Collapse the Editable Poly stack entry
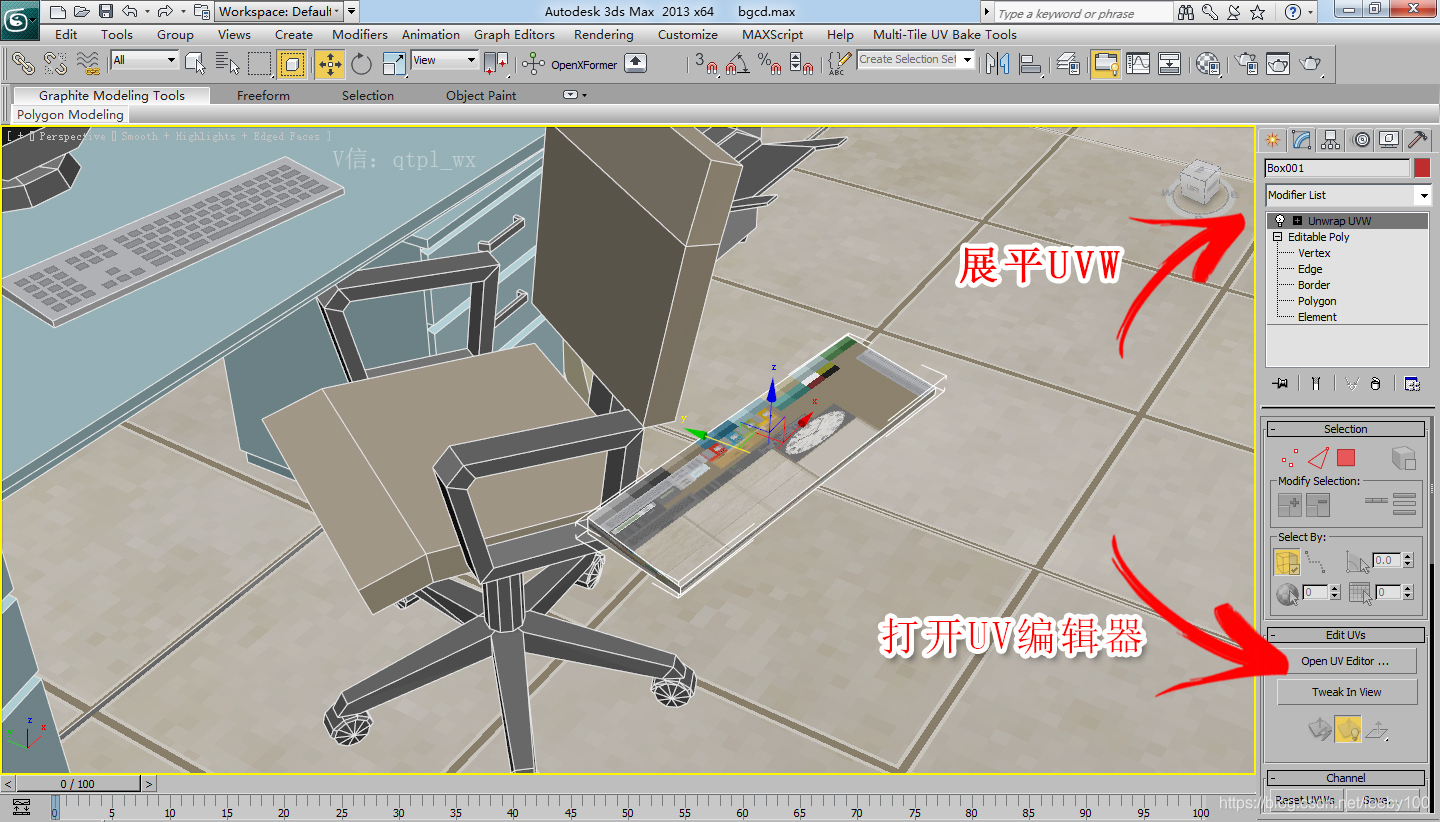The height and width of the screenshot is (822, 1440). coord(1276,237)
